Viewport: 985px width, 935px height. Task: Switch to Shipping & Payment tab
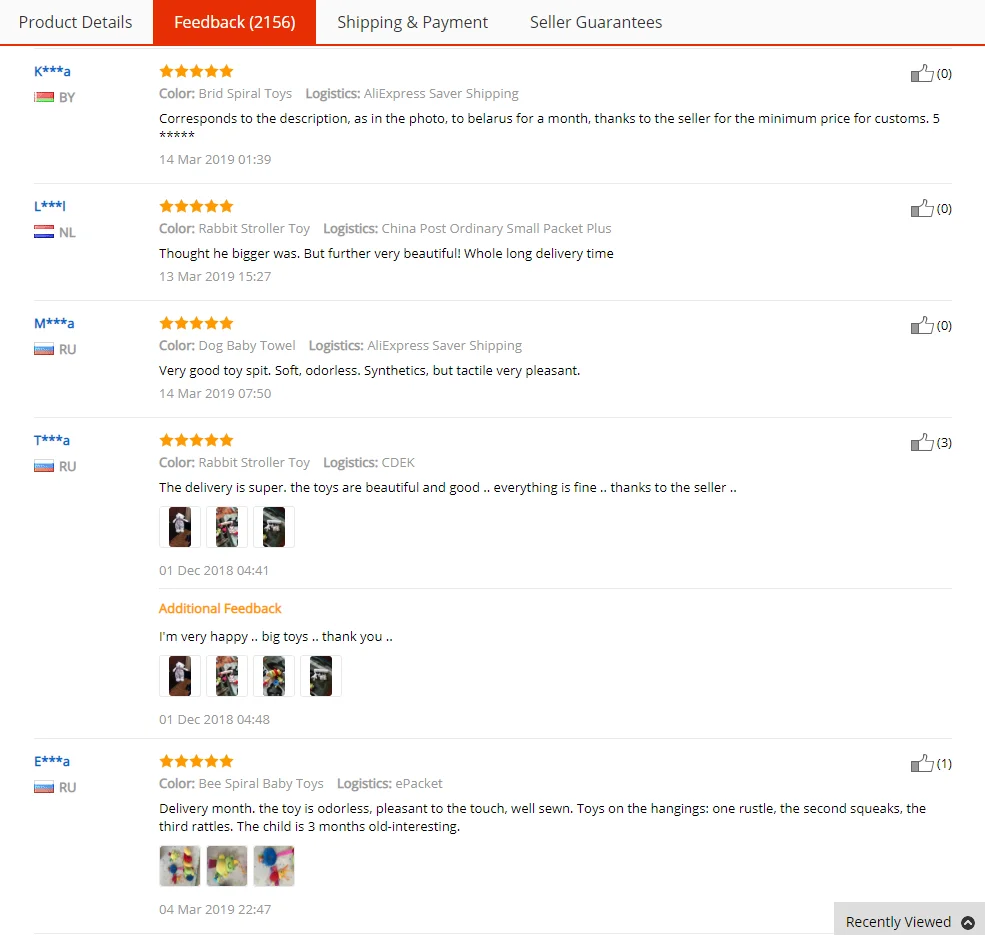(412, 22)
